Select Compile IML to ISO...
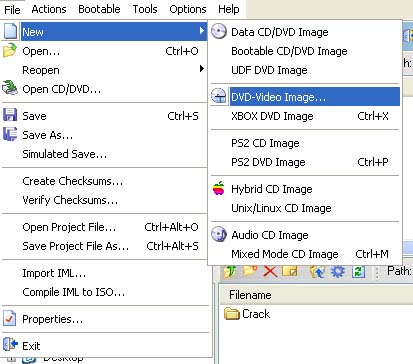This screenshot has width=413, height=364. click(104, 292)
